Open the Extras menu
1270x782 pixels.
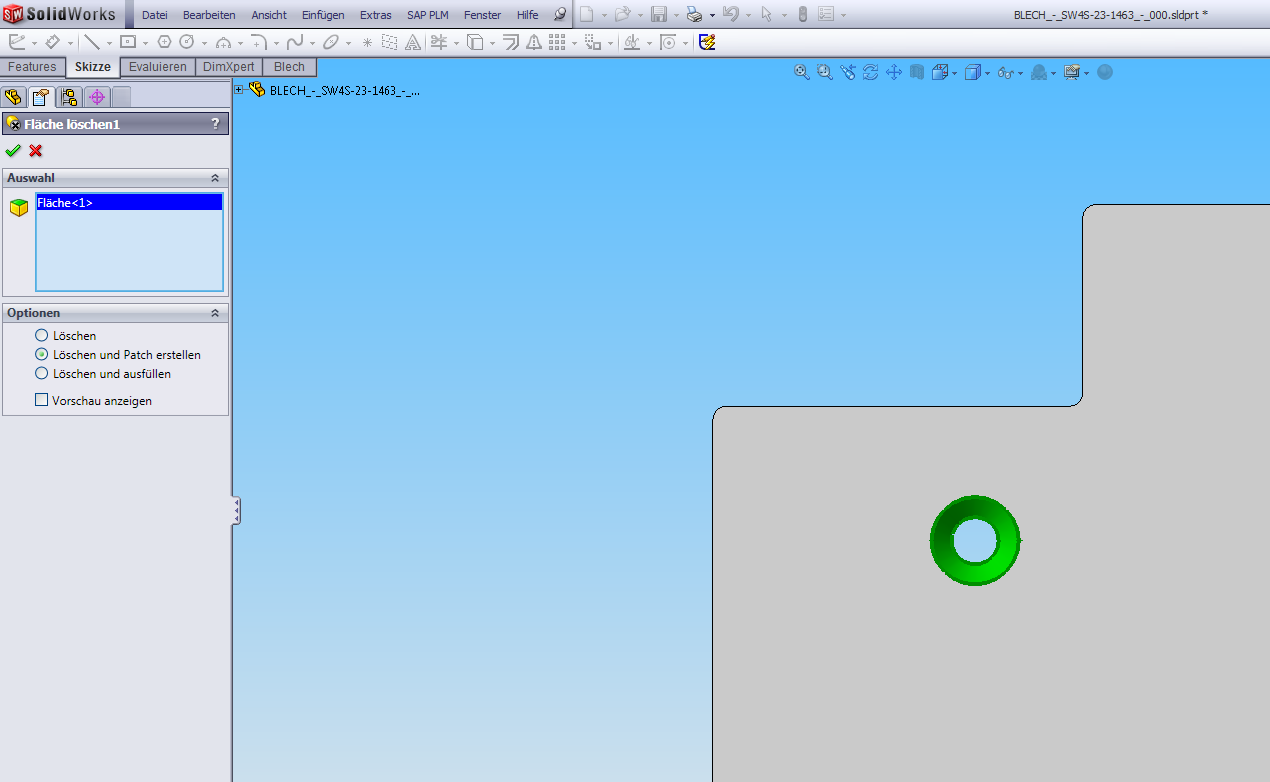coord(376,15)
